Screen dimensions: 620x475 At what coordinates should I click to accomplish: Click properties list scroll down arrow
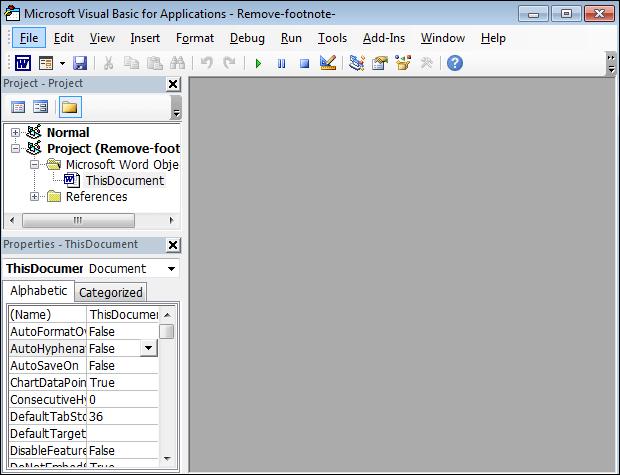coord(167,459)
